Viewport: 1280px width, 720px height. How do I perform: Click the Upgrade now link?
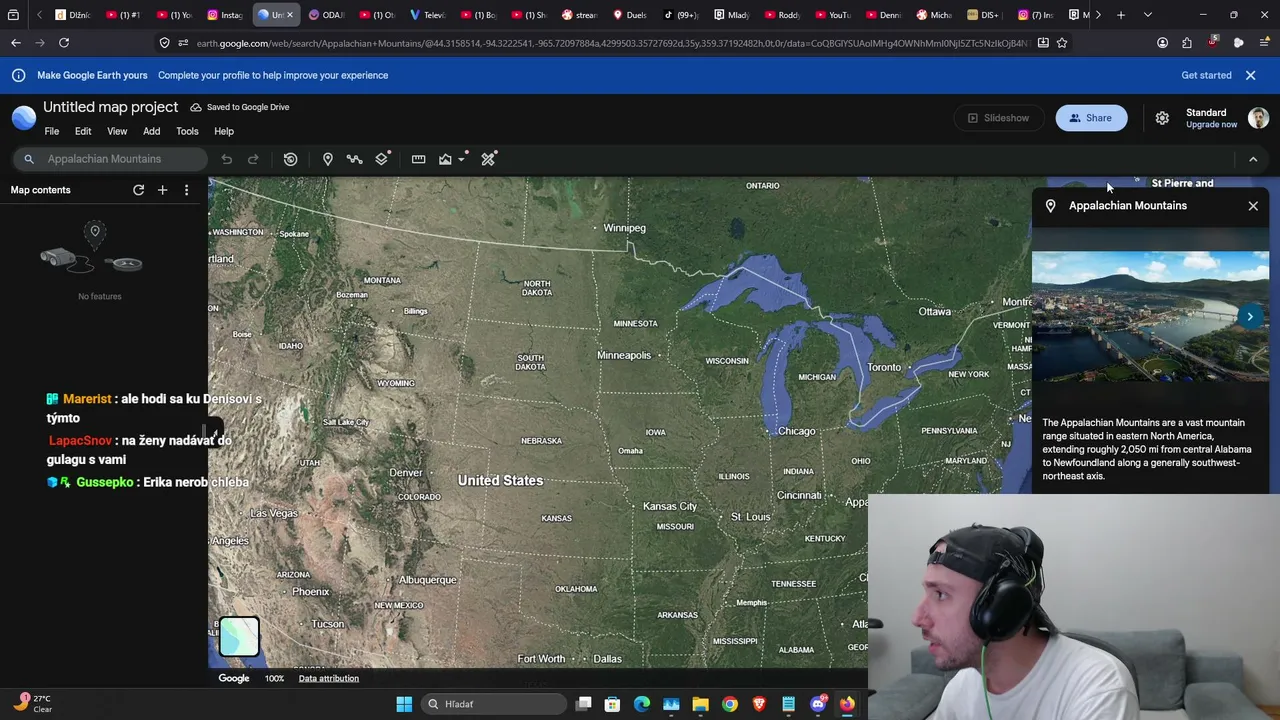point(1212,125)
